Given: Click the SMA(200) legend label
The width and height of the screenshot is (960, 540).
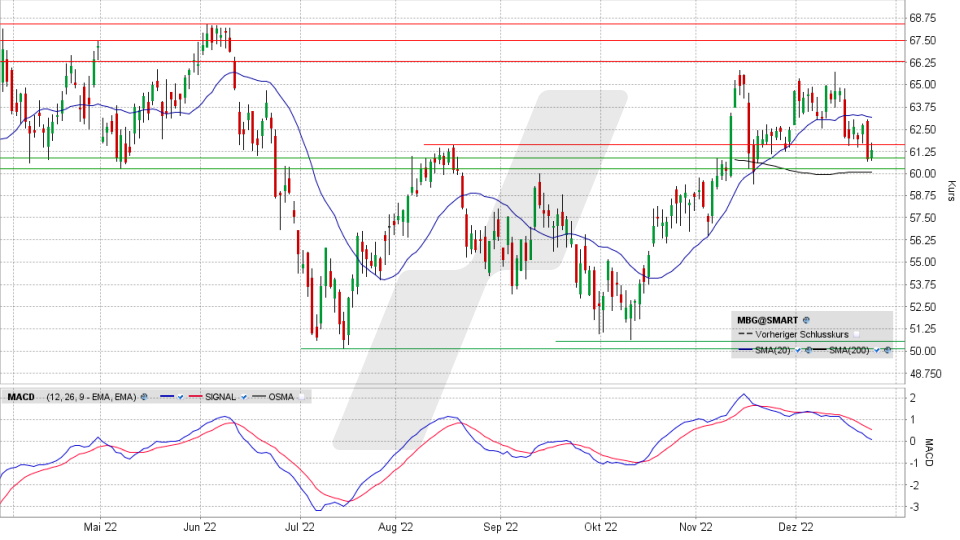Looking at the screenshot, I should point(849,350).
